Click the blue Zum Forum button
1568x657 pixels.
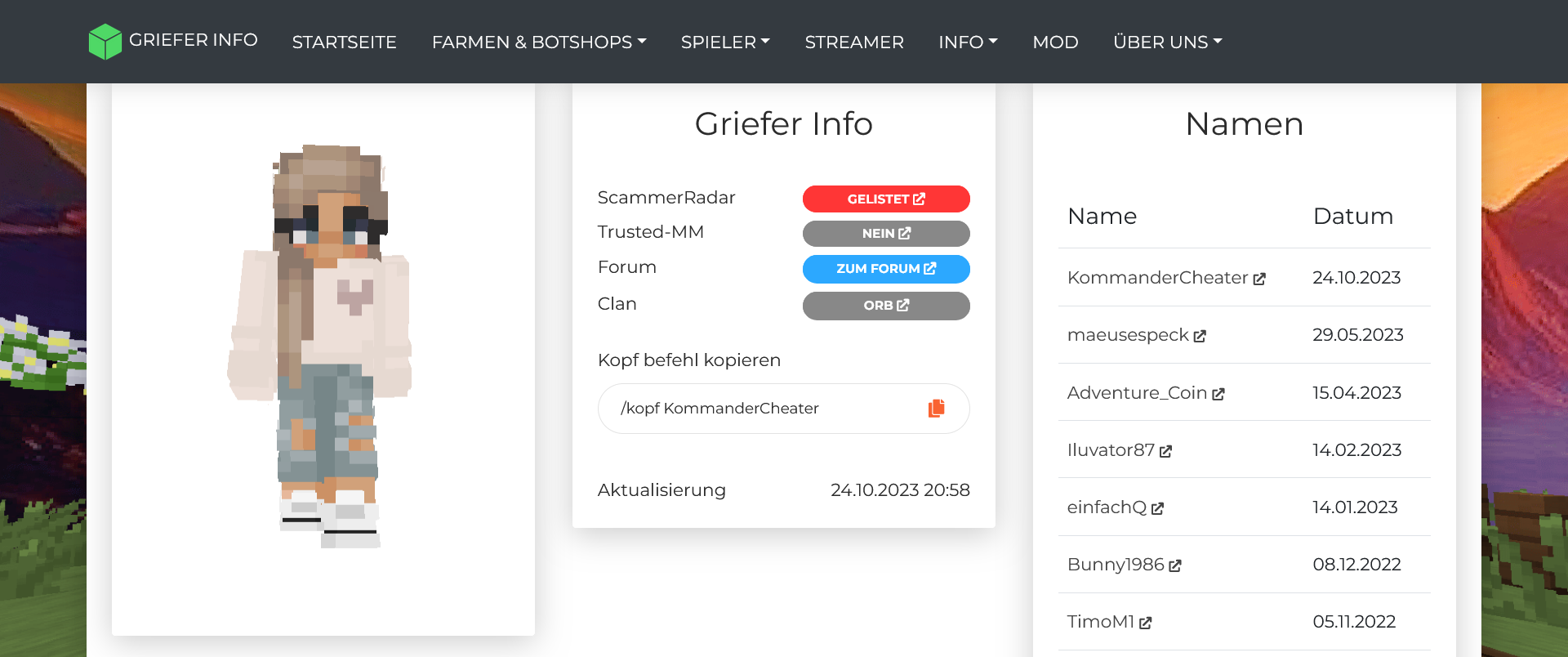coord(886,269)
